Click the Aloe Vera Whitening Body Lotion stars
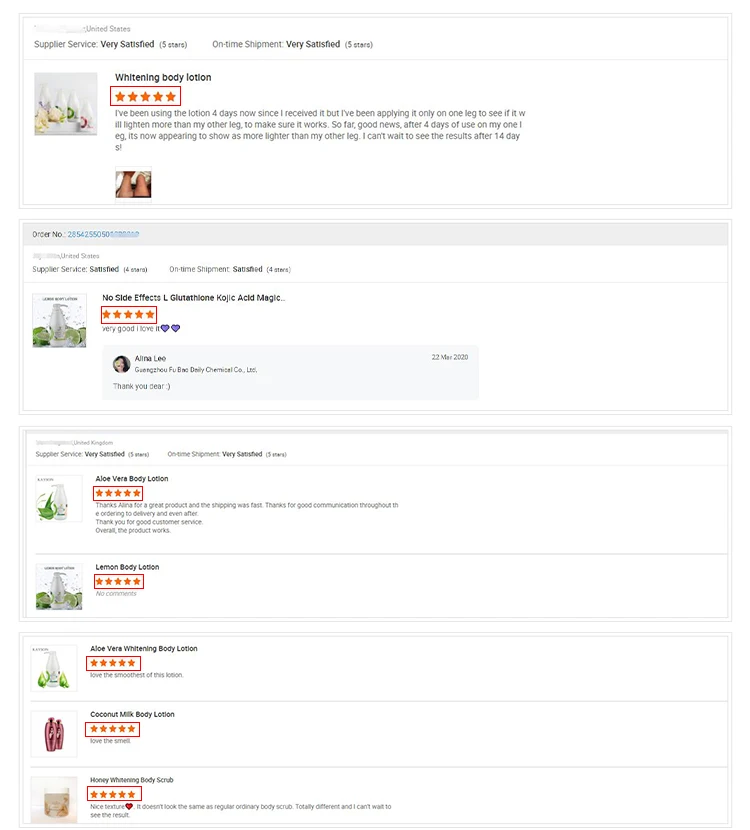This screenshot has width=750, height=830. point(113,663)
